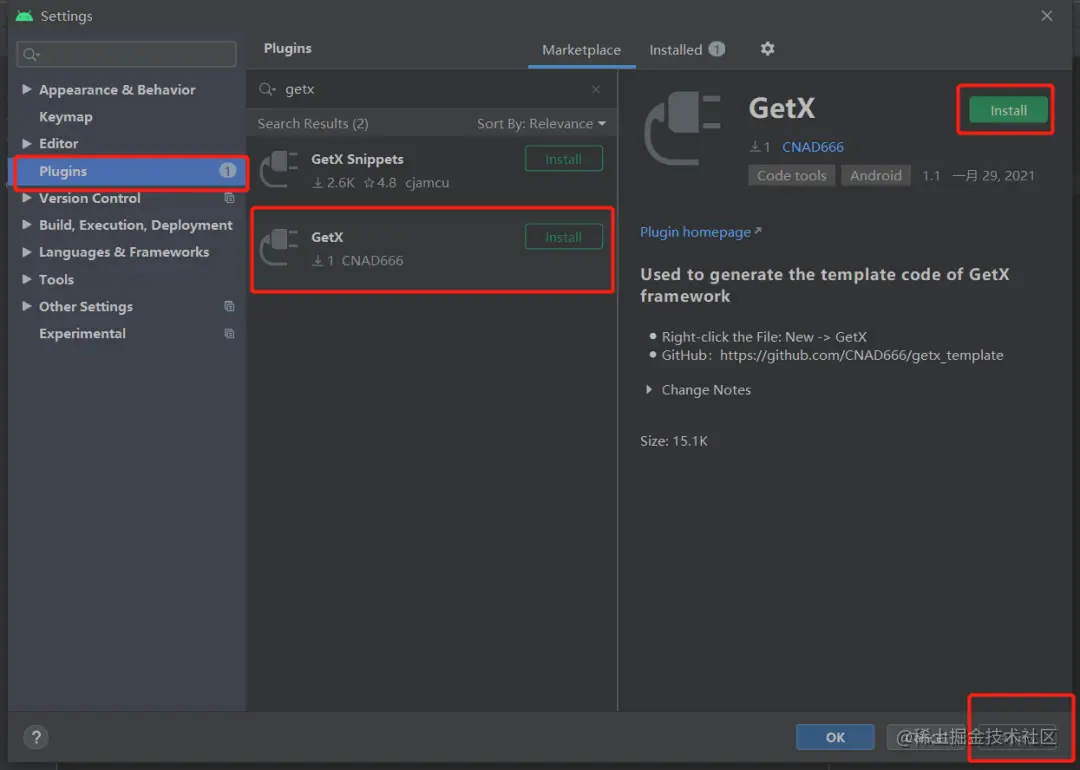Open the Sort By Relevance dropdown
The width and height of the screenshot is (1080, 770).
point(541,124)
